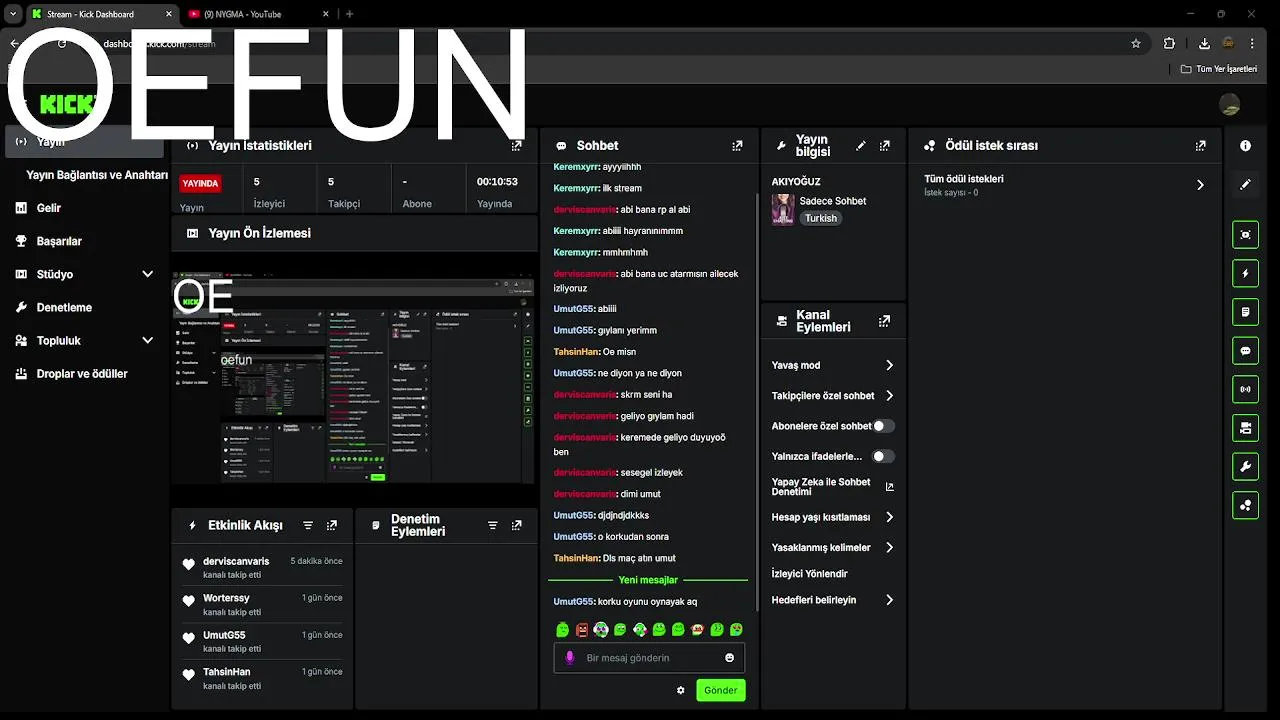Image resolution: width=1280 pixels, height=720 pixels.
Task: Click the stream preview thumbnail
Action: tap(354, 376)
